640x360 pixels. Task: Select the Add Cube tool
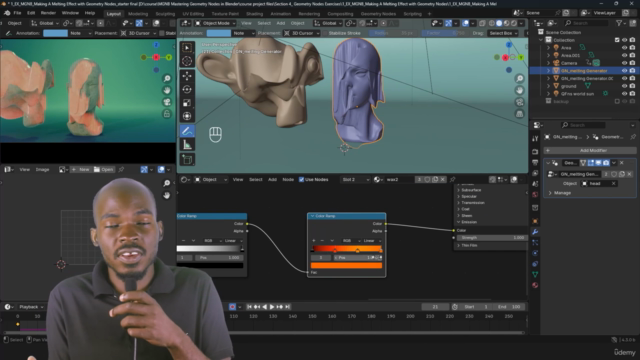click(187, 159)
